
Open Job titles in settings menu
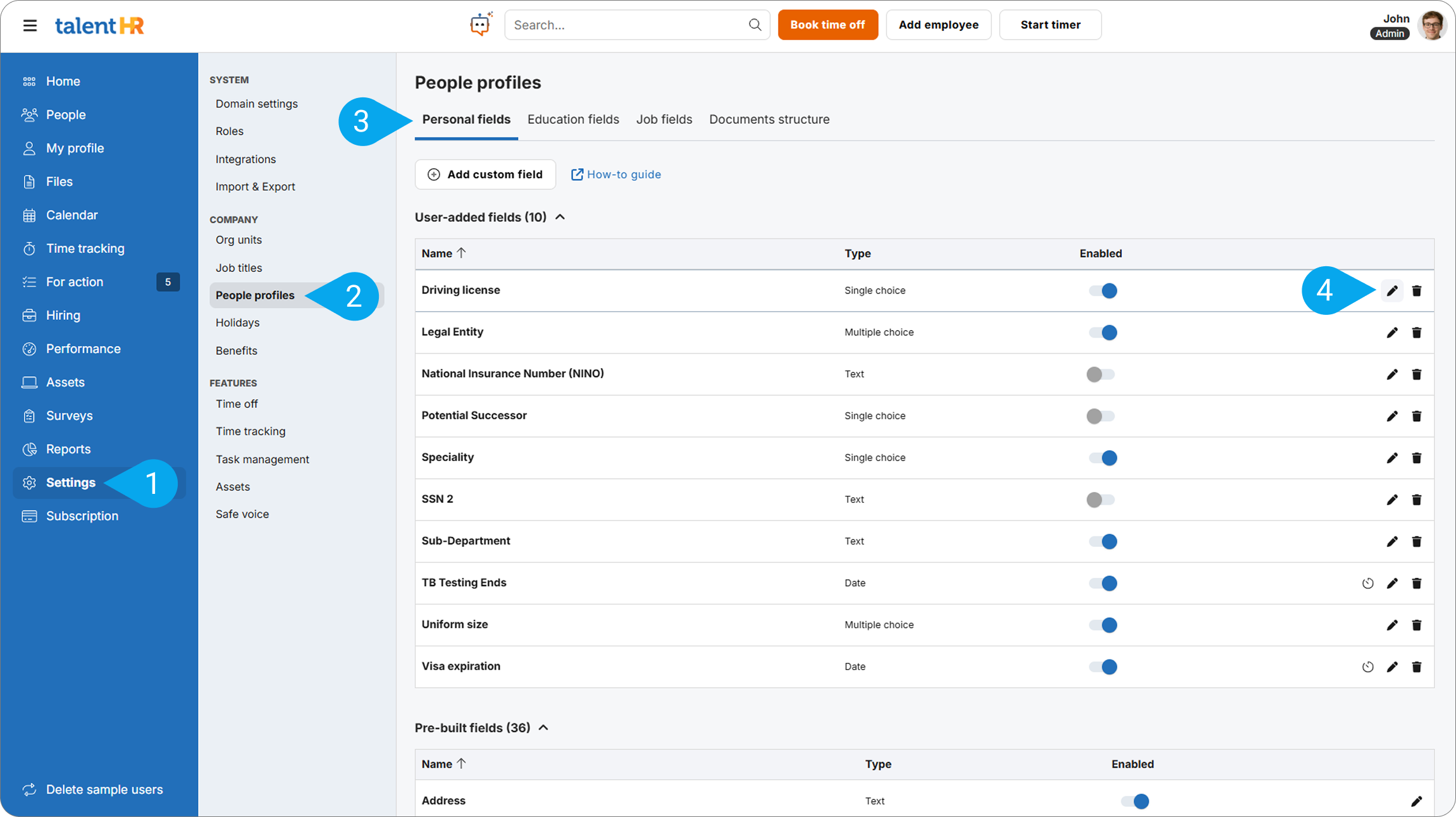coord(238,267)
